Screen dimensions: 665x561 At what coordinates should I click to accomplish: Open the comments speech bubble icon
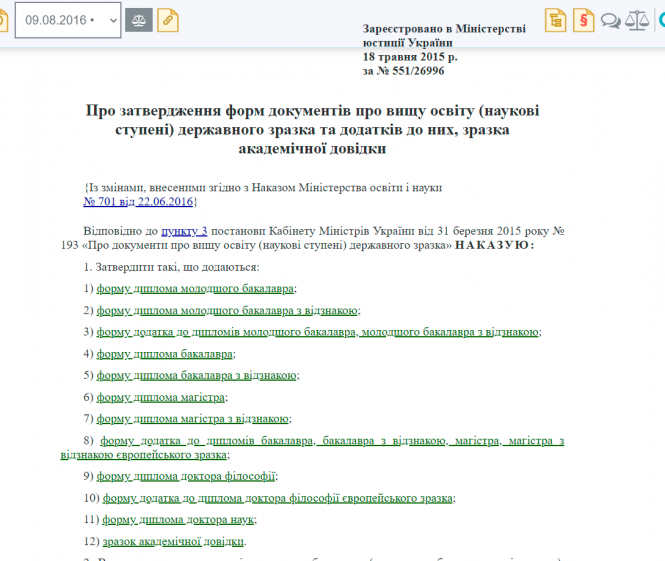610,19
